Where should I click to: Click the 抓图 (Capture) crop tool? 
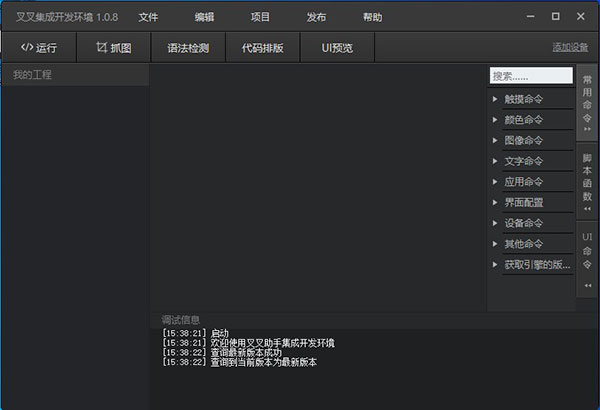coord(114,48)
